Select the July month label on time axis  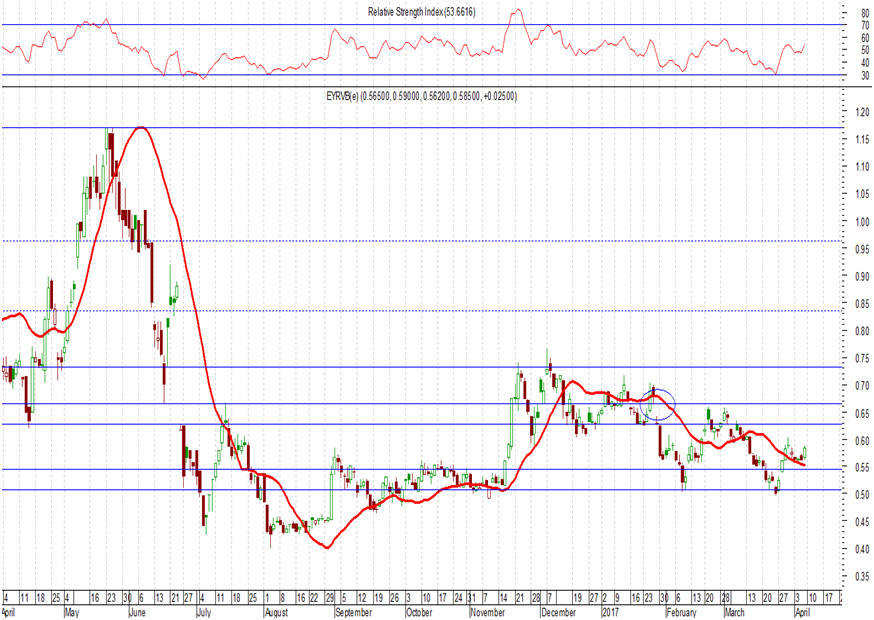click(x=204, y=610)
